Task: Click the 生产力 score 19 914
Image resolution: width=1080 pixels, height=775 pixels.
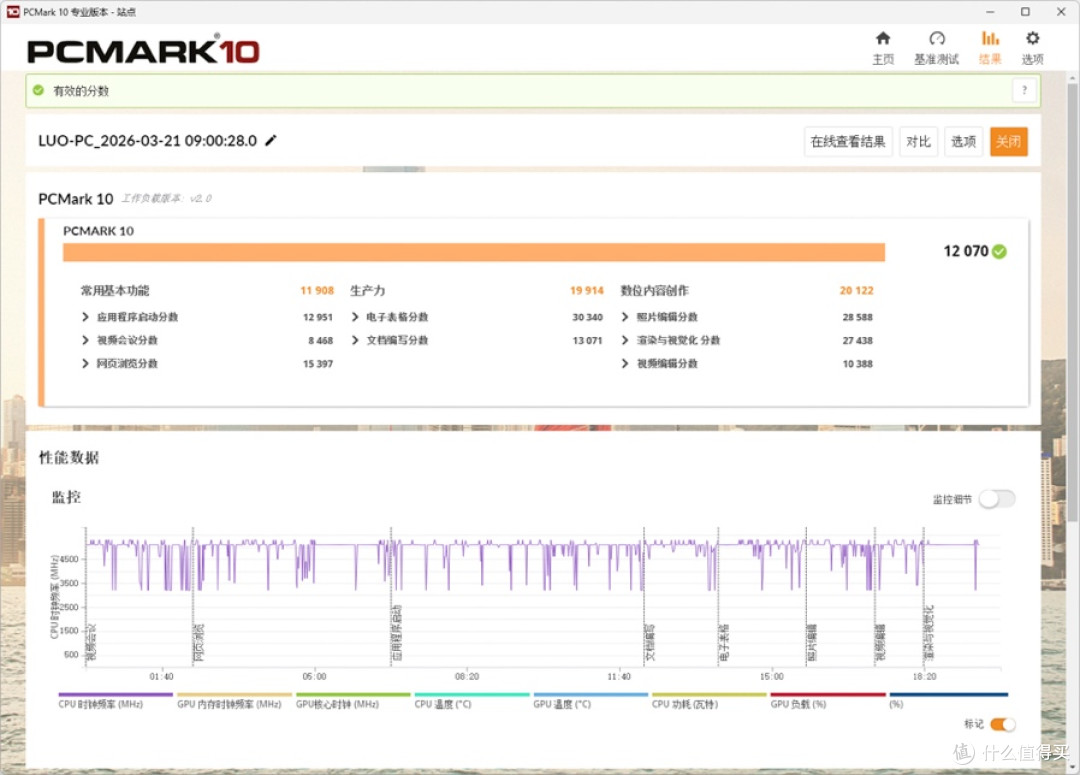Action: [x=587, y=291]
